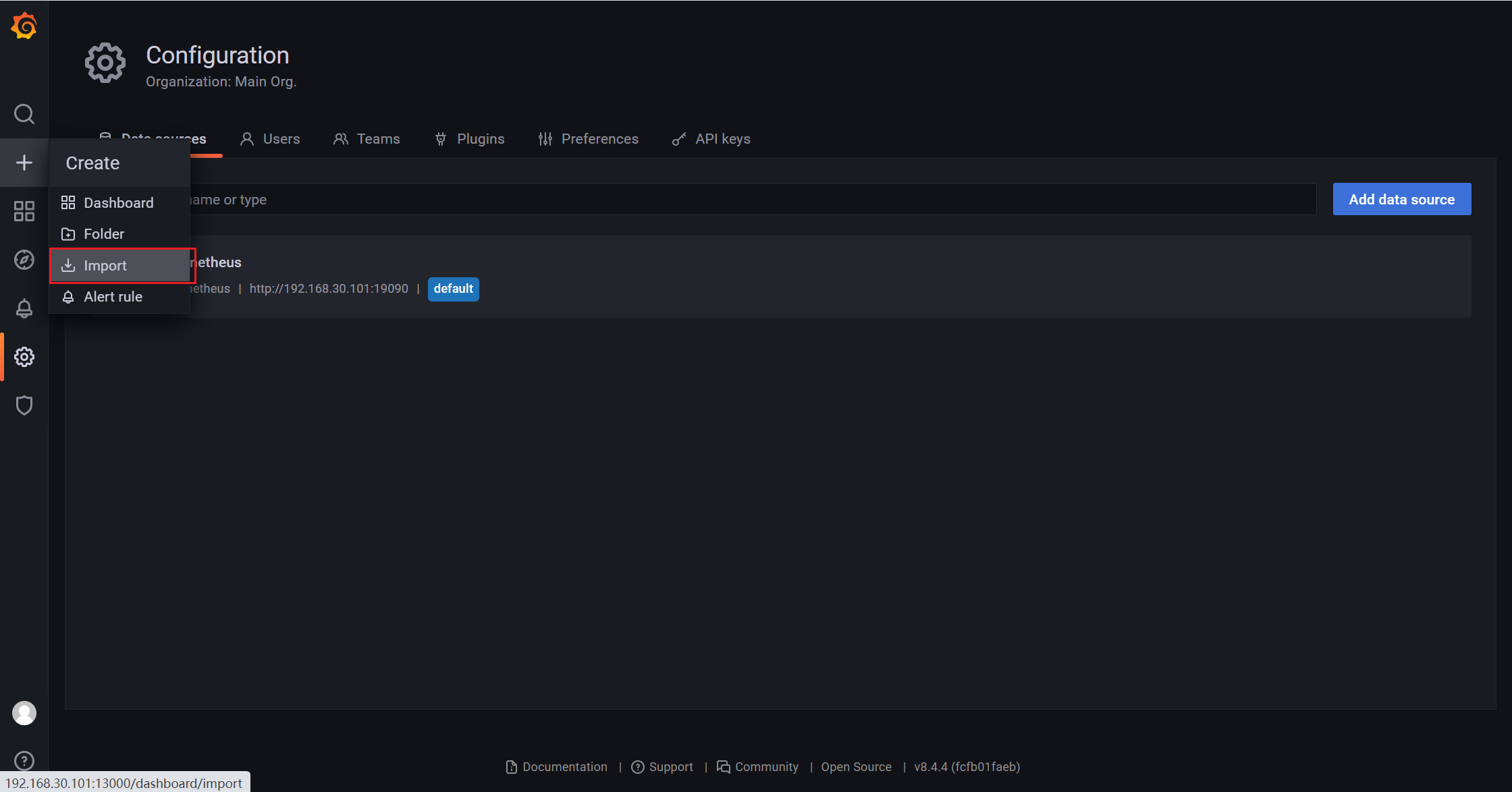The height and width of the screenshot is (792, 1512).
Task: Click the Organization: Main Org. subtitle
Action: [221, 82]
